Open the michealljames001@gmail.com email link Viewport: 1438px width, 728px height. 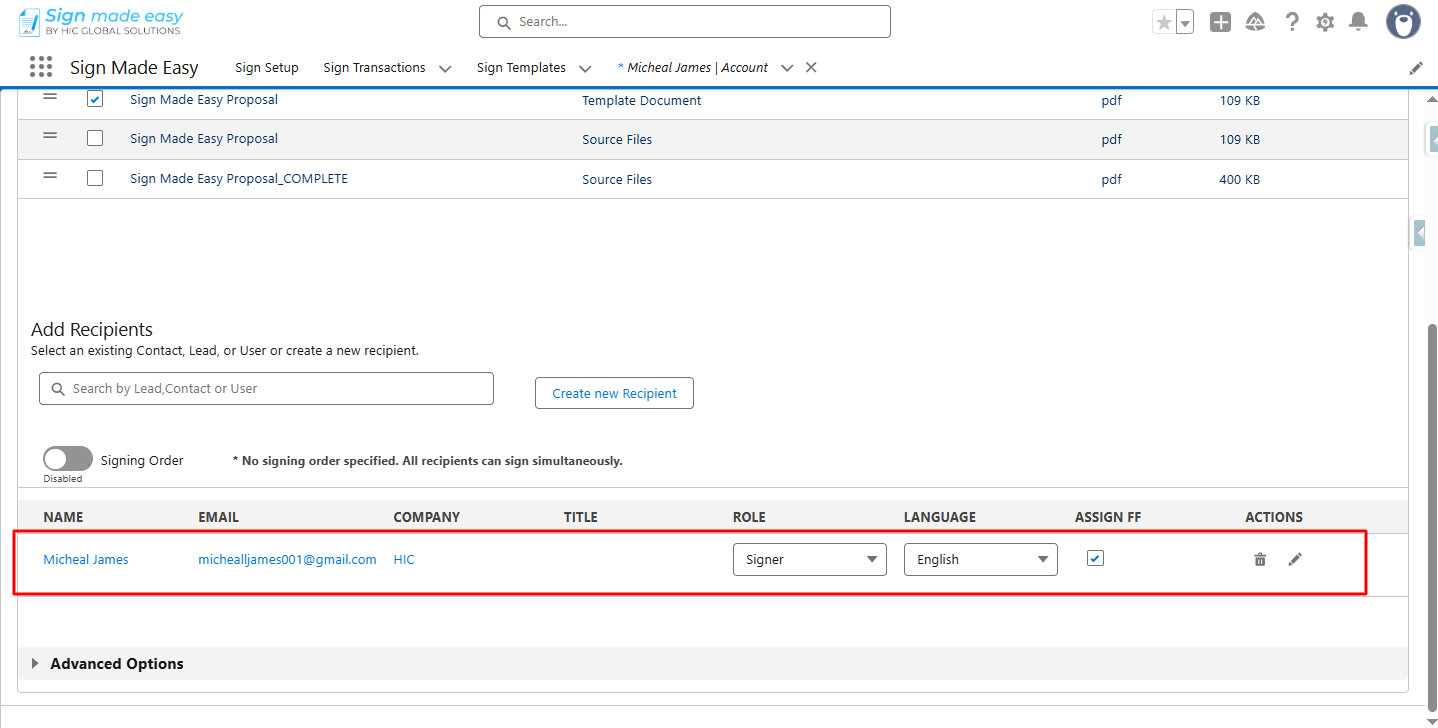tap(287, 560)
